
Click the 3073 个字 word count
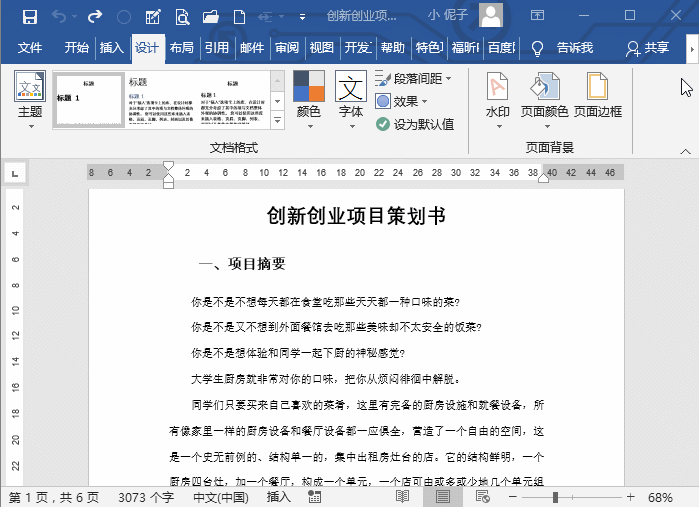[x=146, y=497]
